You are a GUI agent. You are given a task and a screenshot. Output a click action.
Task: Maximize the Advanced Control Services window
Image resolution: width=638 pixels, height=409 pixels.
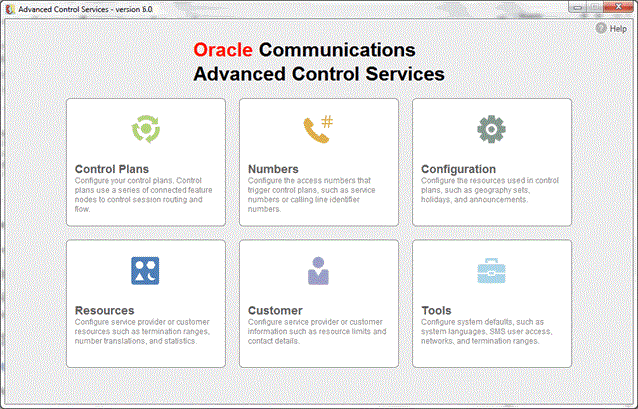594,7
